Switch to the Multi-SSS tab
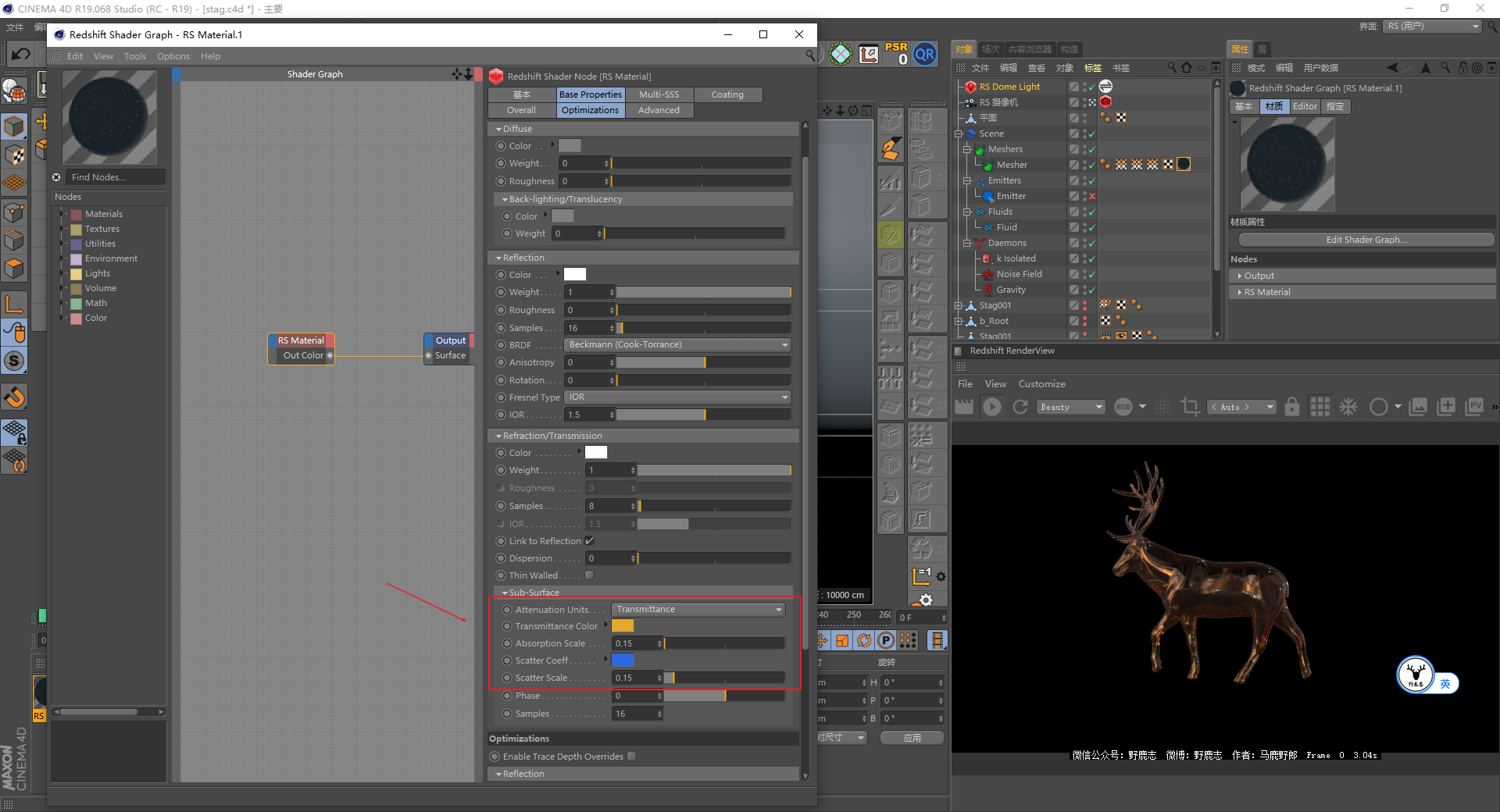This screenshot has width=1500, height=812. (x=659, y=94)
